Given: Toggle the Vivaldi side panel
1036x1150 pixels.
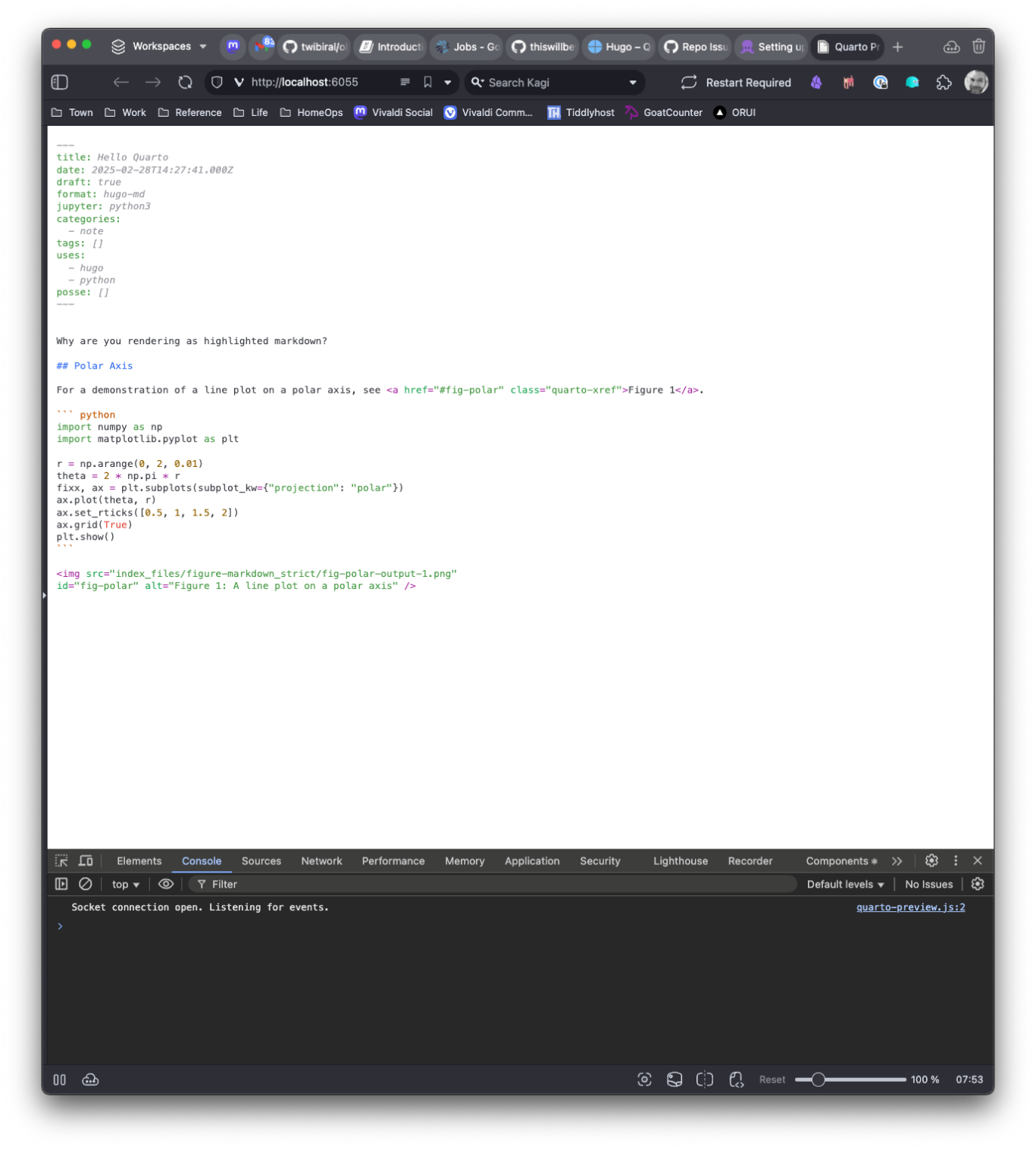Looking at the screenshot, I should [x=60, y=82].
